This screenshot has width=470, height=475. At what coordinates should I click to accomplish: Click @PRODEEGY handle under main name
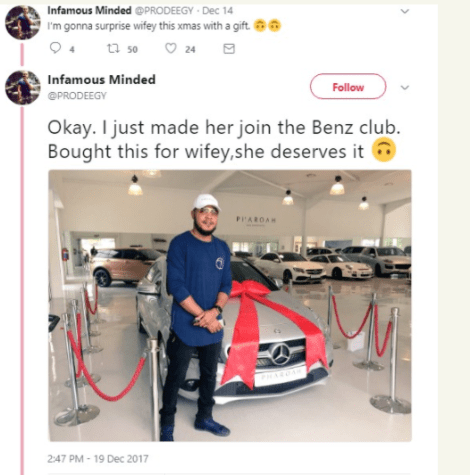point(77,96)
